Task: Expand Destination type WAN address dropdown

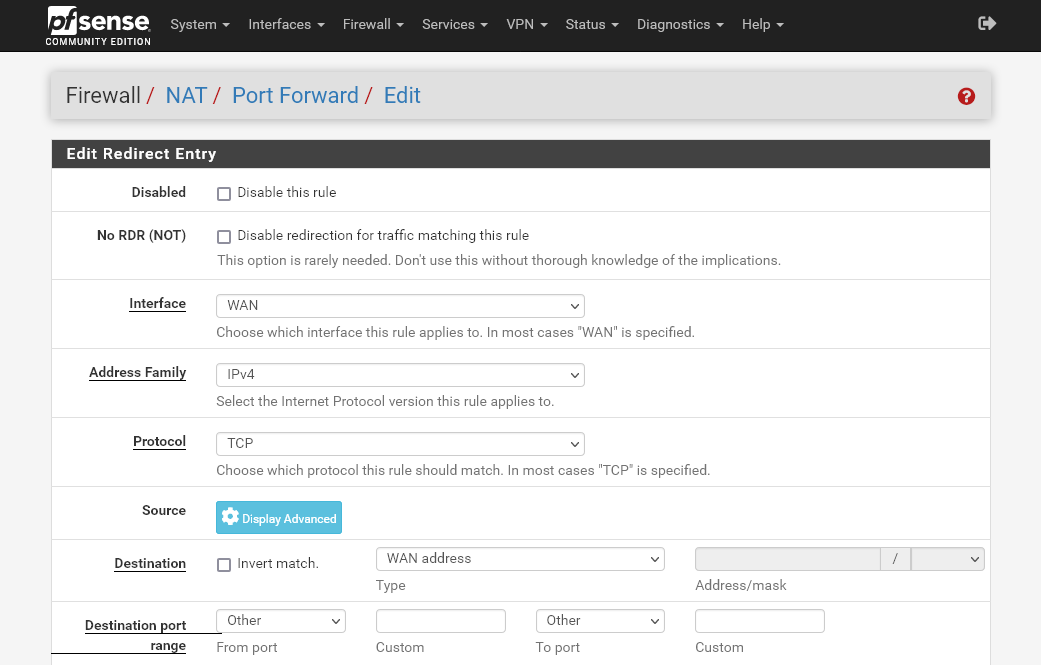Action: (x=520, y=559)
